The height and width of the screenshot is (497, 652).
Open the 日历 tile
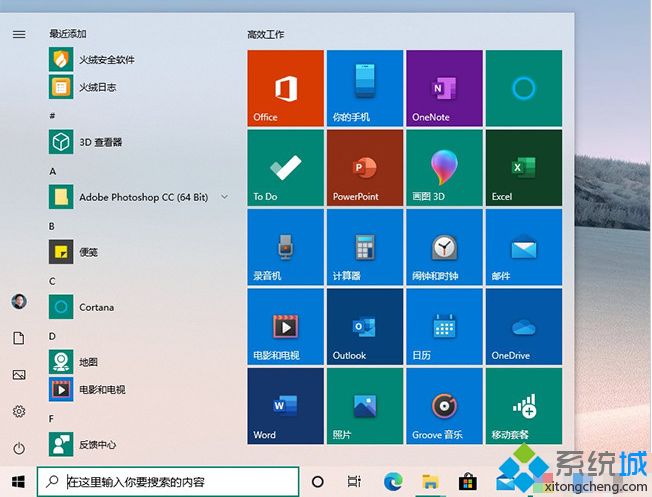click(x=444, y=326)
